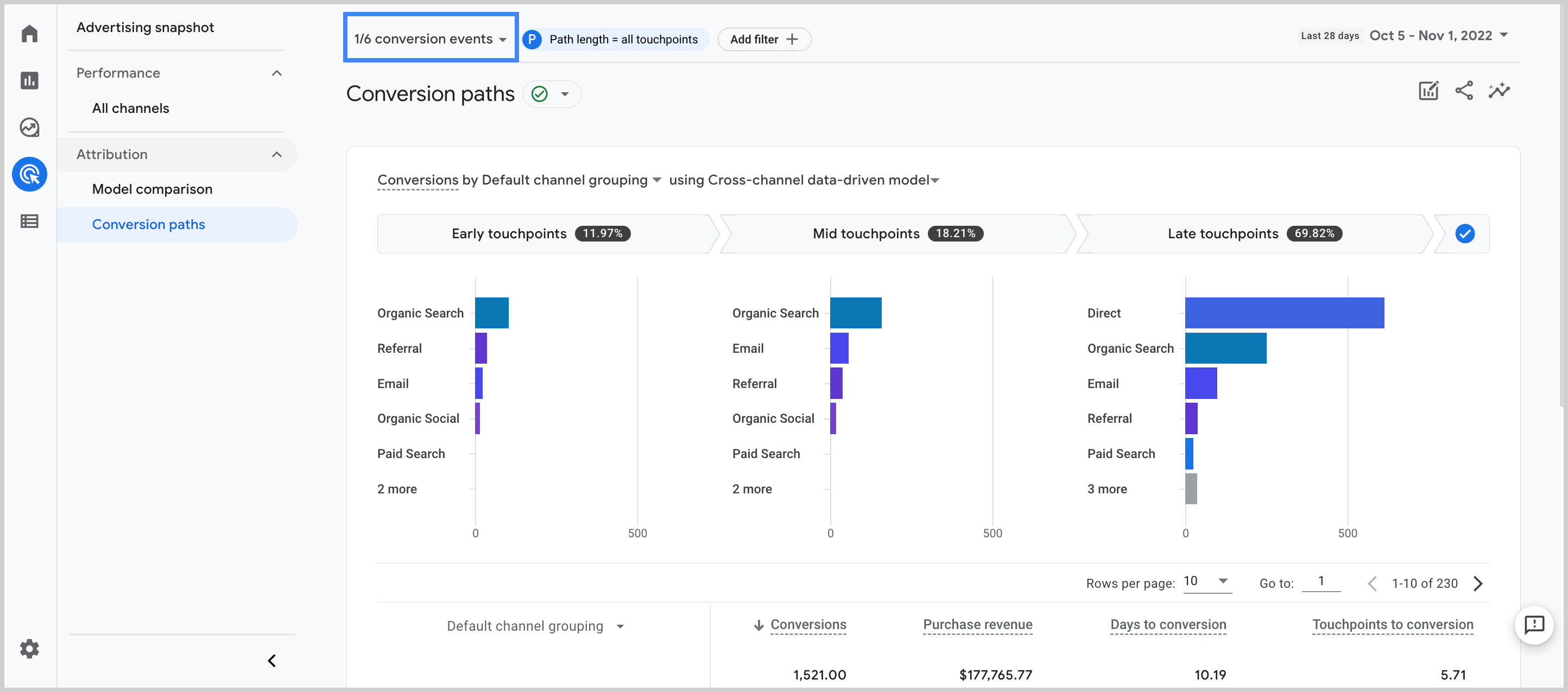The width and height of the screenshot is (1568, 692).
Task: Open the Home icon in sidebar
Action: 29,33
